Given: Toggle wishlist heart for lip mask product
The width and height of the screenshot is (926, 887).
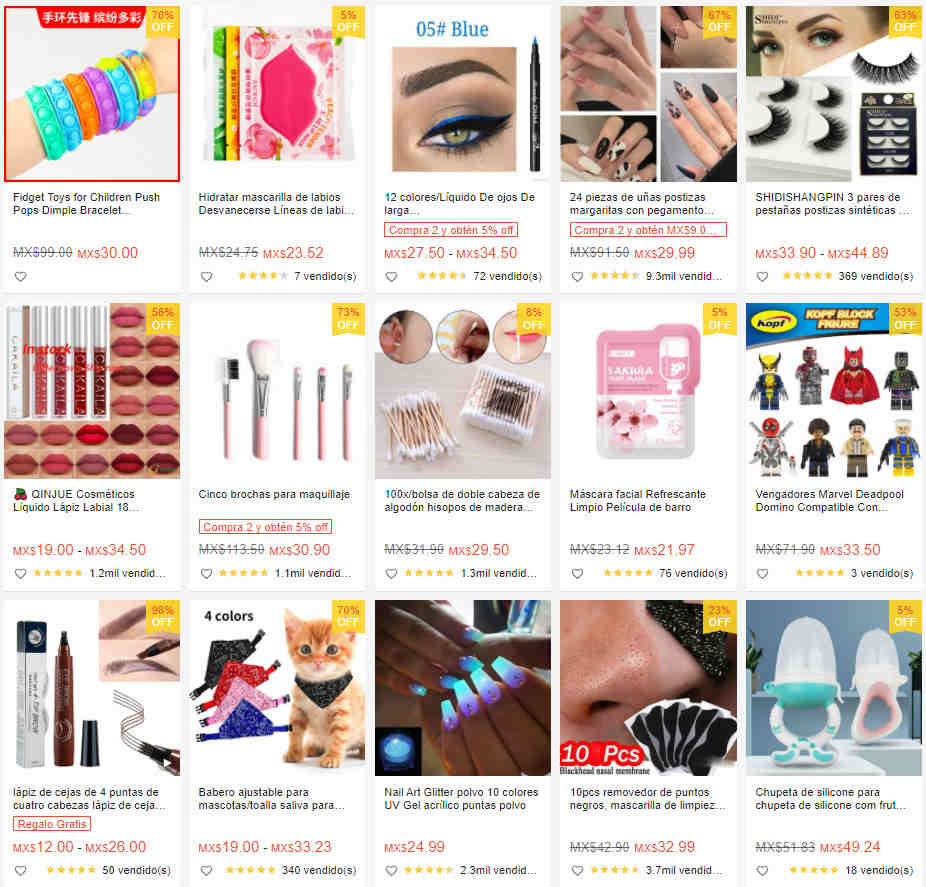Looking at the screenshot, I should click(206, 276).
